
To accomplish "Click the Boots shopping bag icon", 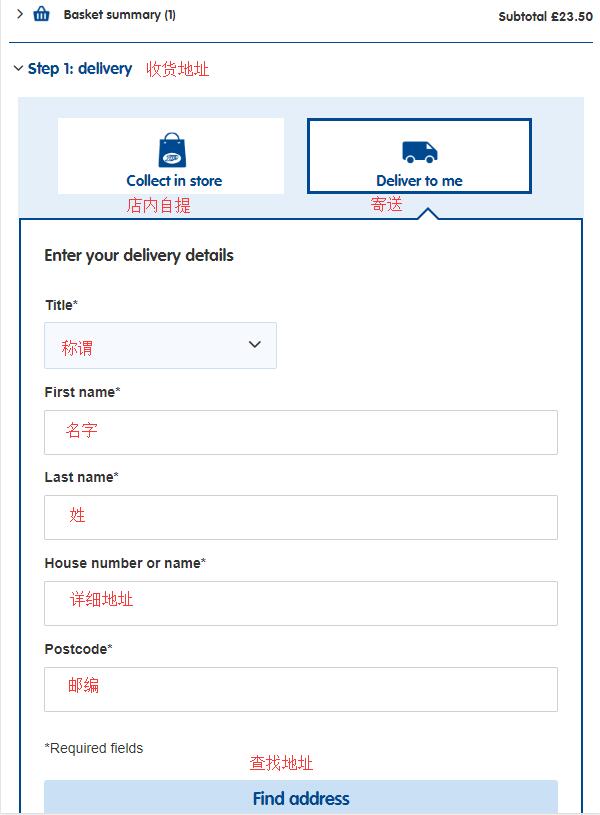I will (173, 151).
